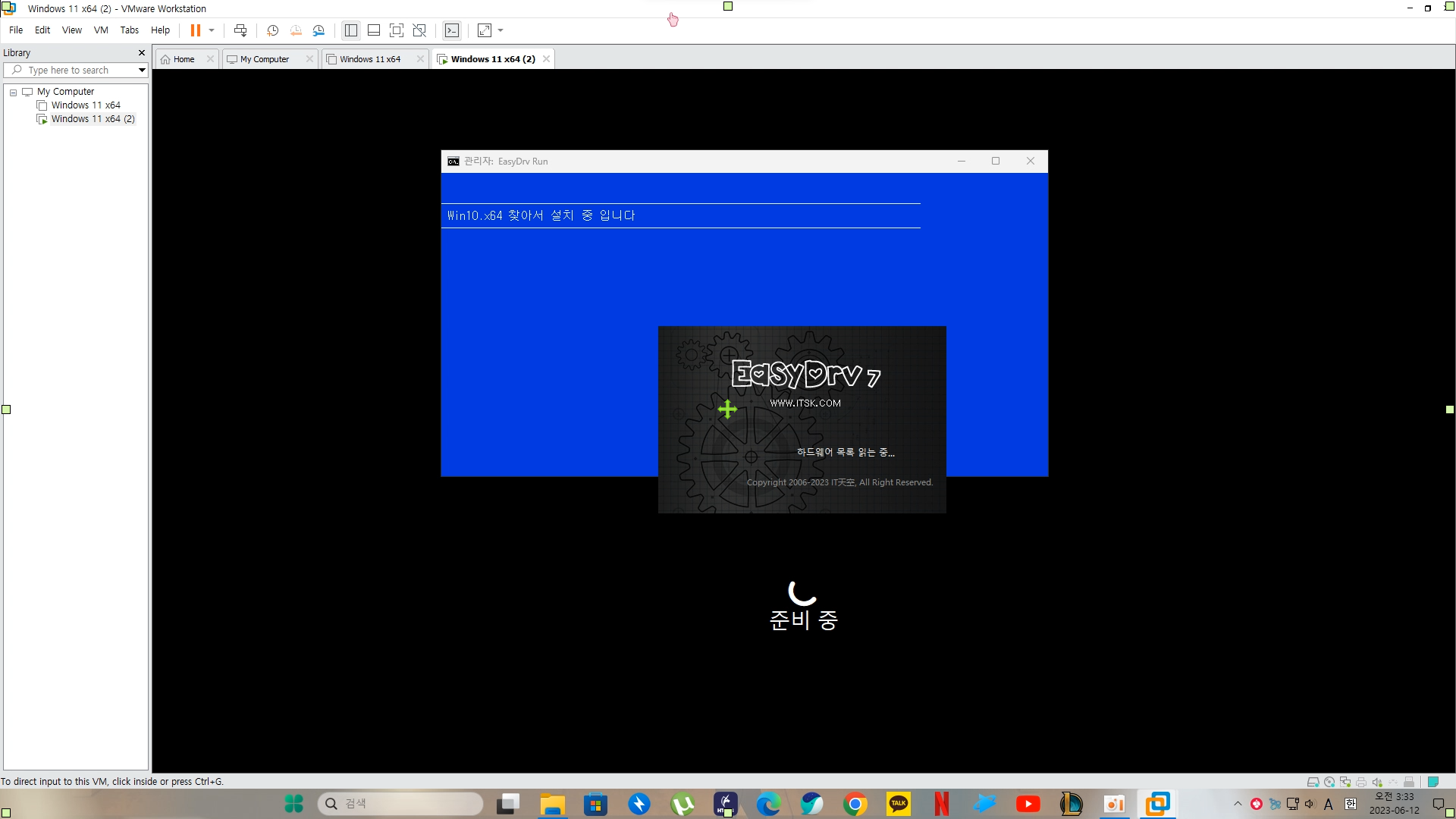Click VMware Workstation taskbar icon
Screen dimensions: 1456x819
pyautogui.click(x=1158, y=804)
